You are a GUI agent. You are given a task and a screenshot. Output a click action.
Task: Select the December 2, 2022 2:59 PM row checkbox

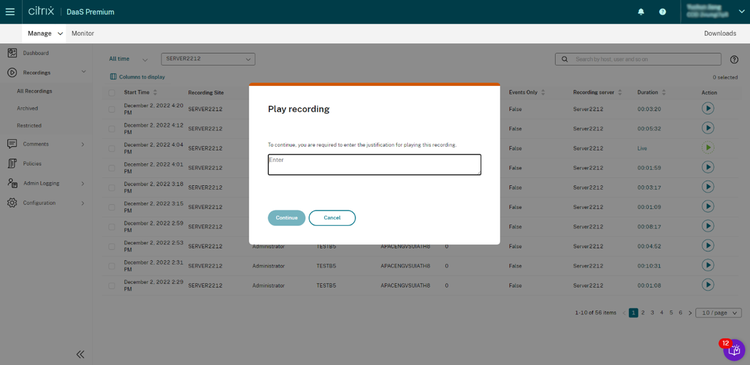[111, 227]
